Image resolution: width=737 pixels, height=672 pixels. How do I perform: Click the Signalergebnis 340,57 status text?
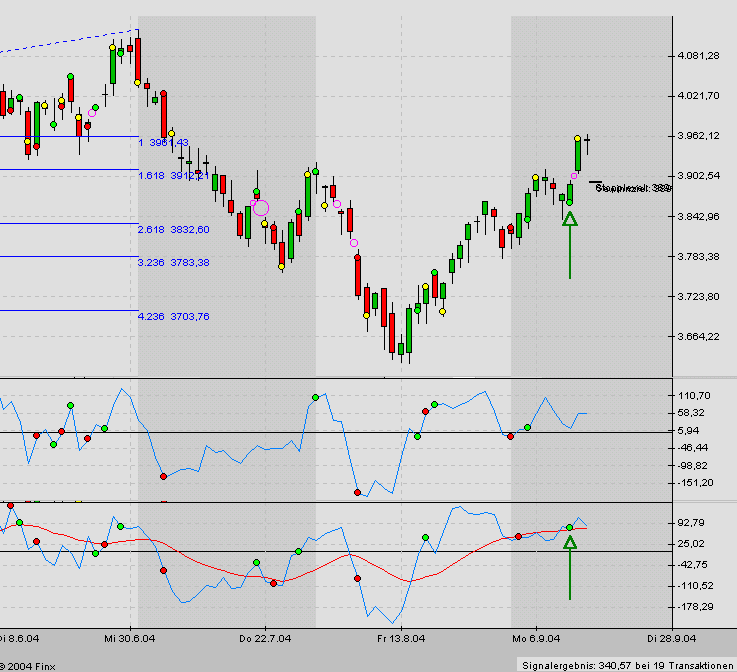[627, 665]
